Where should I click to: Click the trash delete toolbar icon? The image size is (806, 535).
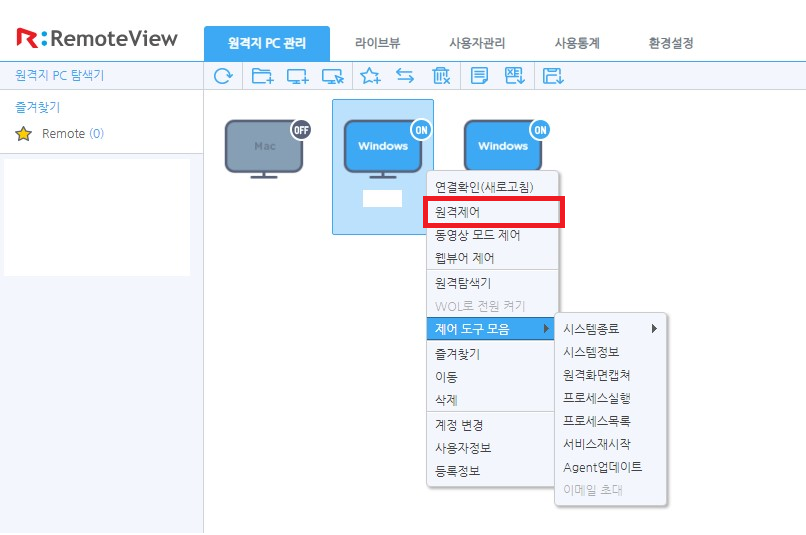(440, 75)
